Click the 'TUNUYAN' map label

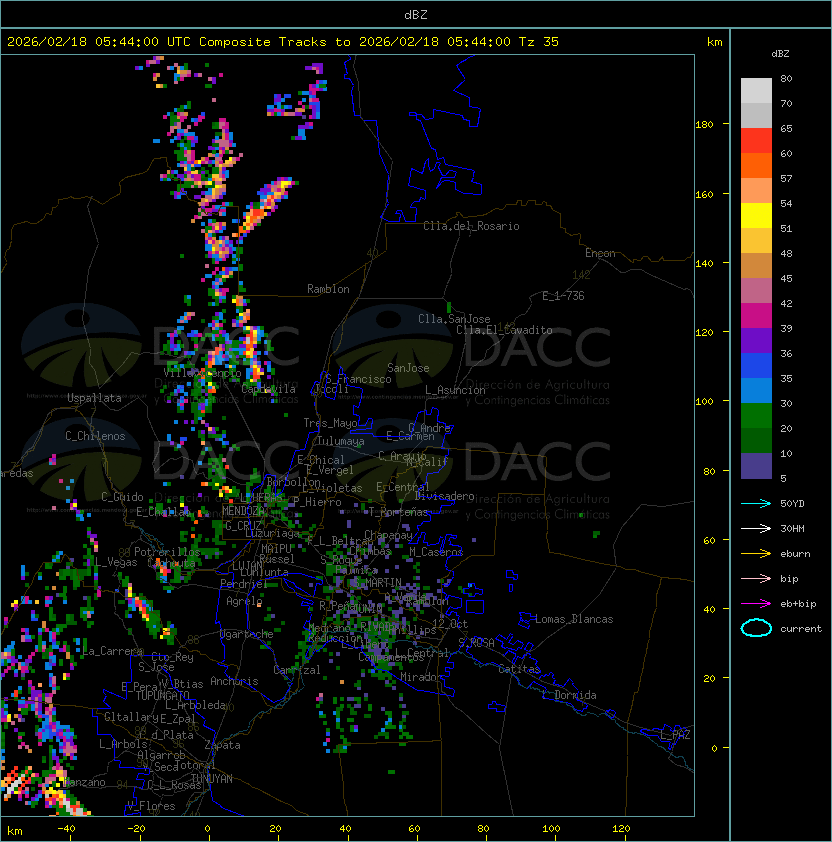pyautogui.click(x=212, y=779)
